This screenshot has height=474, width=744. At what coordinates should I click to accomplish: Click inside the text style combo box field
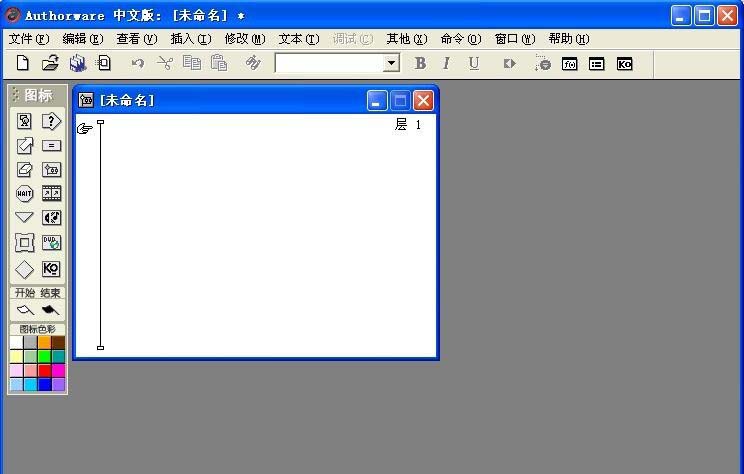(329, 63)
